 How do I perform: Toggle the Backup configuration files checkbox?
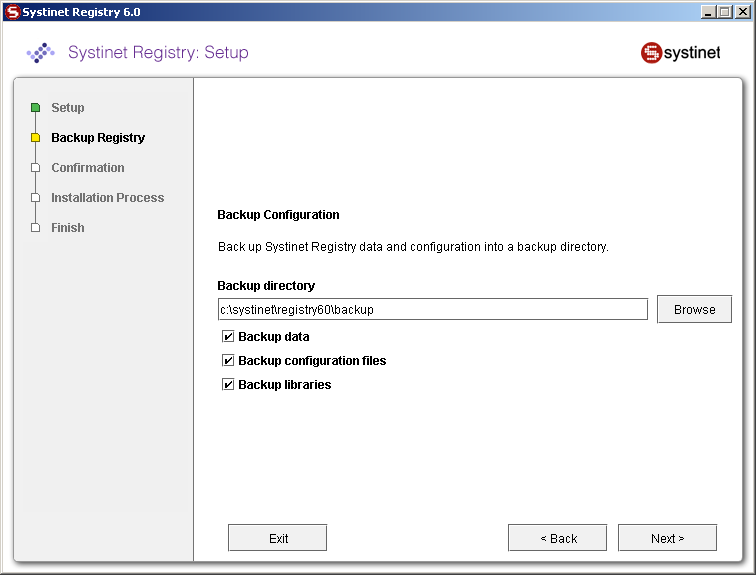pos(228,361)
